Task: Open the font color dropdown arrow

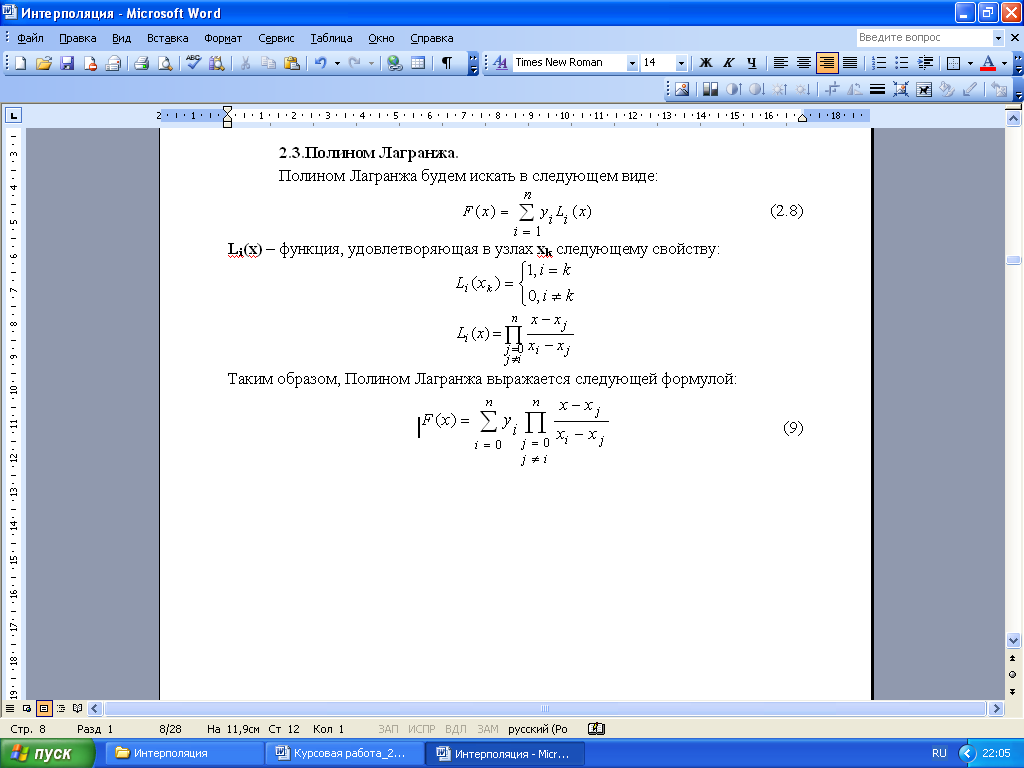Action: click(x=1004, y=63)
